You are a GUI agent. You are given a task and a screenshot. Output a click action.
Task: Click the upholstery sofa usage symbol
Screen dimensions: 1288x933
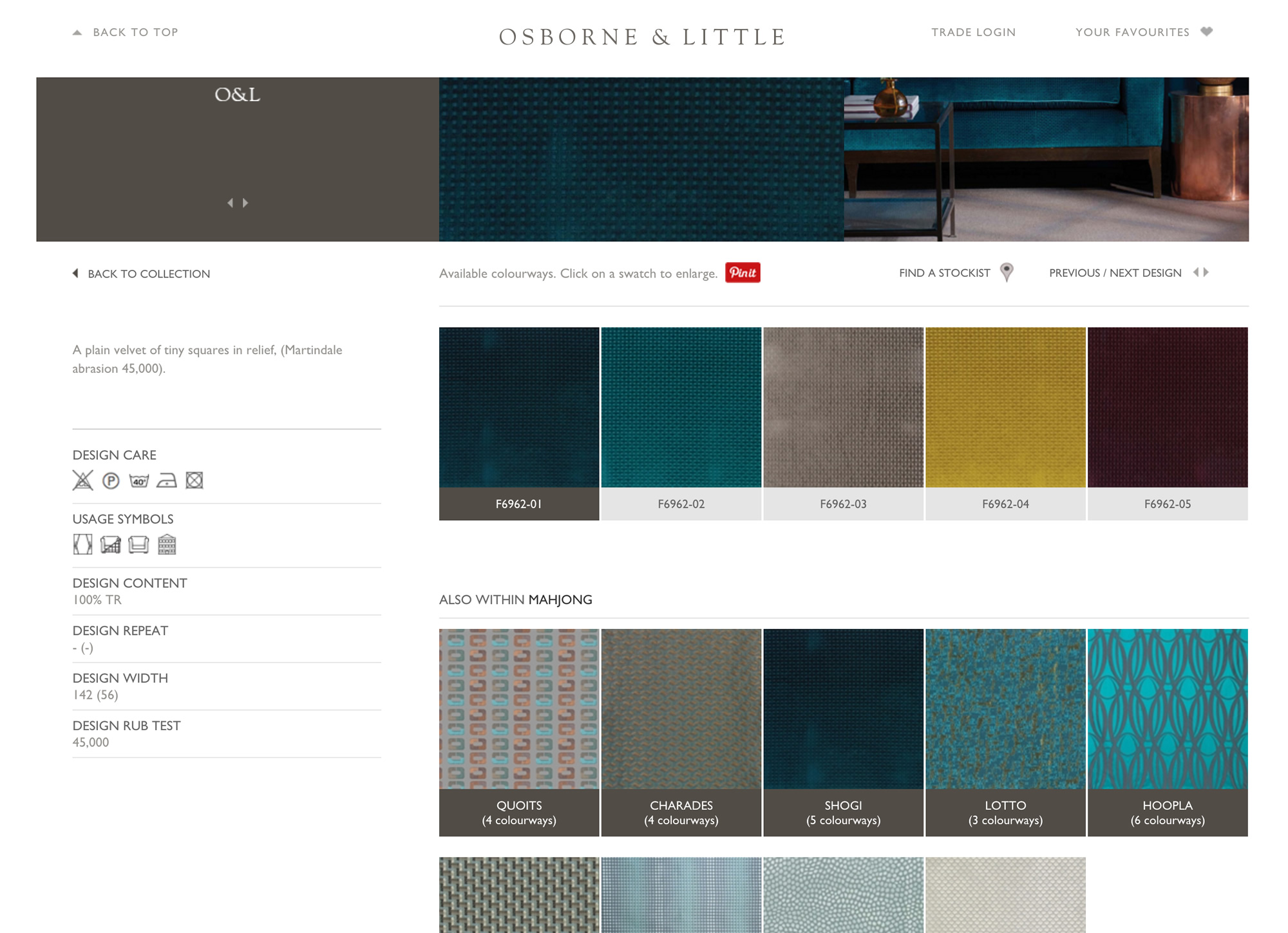tap(138, 545)
